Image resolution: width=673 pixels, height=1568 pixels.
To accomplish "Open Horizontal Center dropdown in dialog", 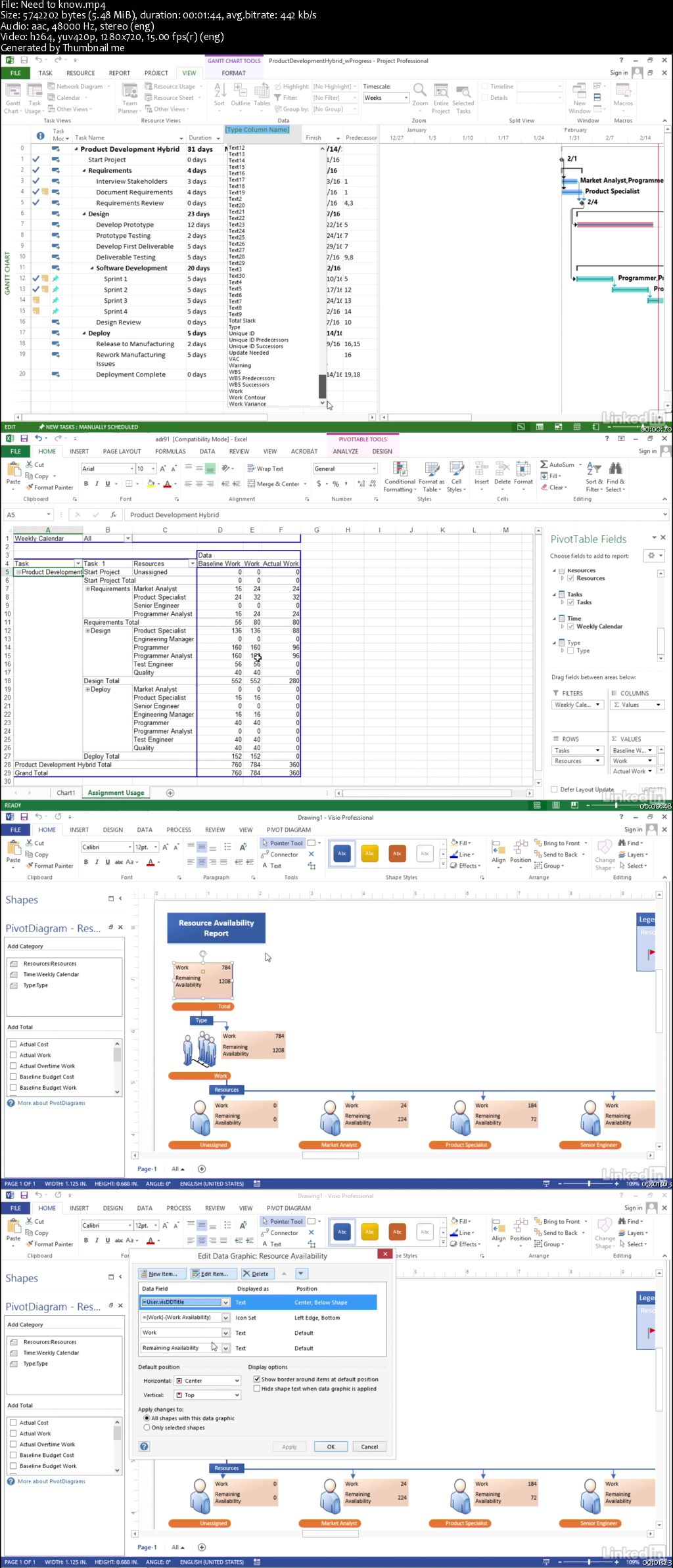I will tap(237, 1380).
